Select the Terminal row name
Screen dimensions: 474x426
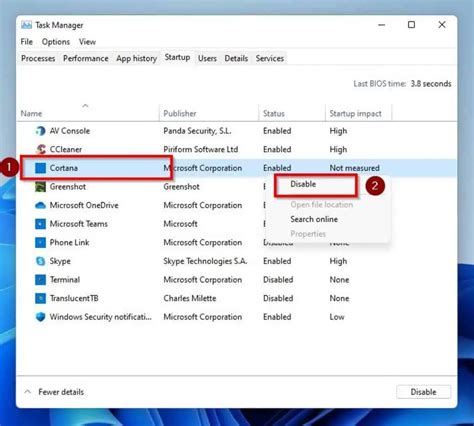coord(65,280)
